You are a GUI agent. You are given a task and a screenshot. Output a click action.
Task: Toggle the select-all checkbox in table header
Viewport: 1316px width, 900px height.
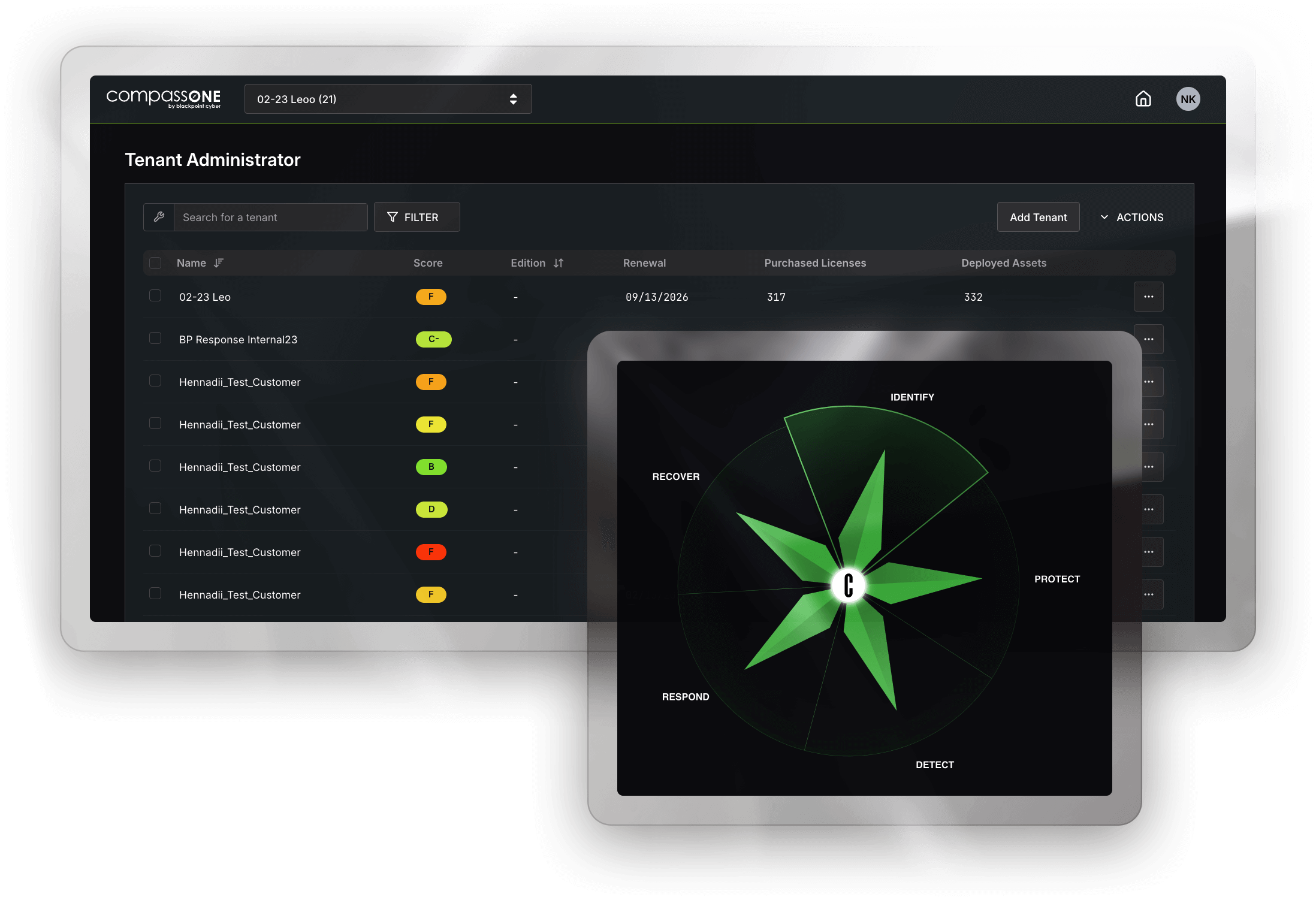pos(155,263)
